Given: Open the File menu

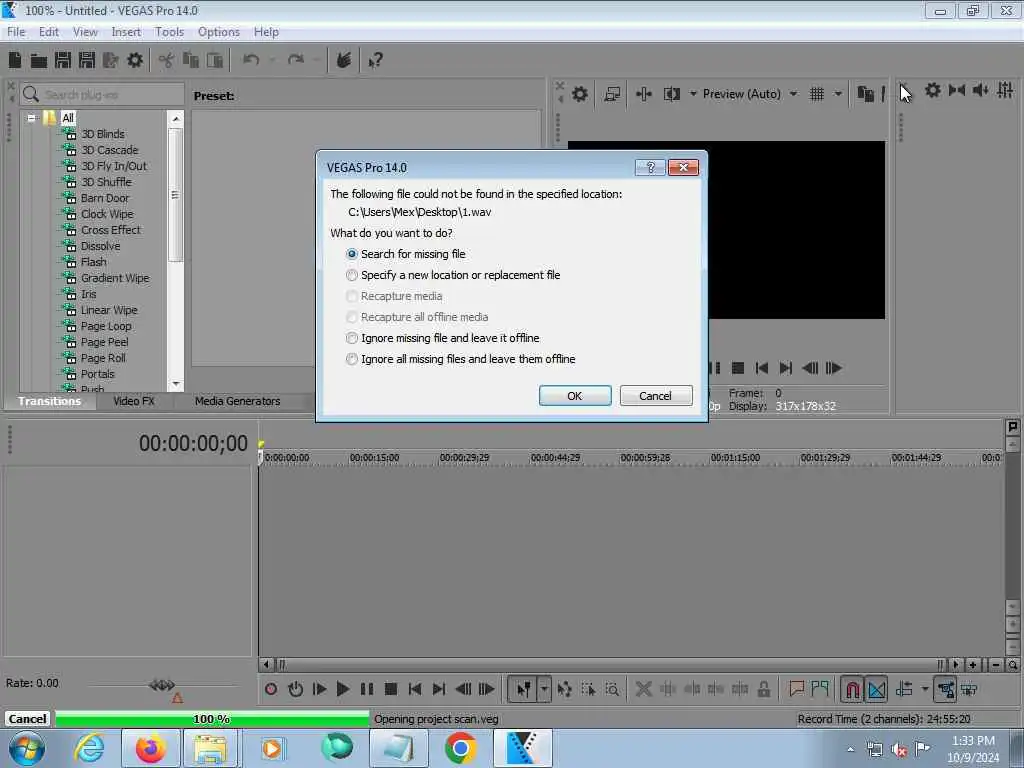Looking at the screenshot, I should [x=16, y=32].
